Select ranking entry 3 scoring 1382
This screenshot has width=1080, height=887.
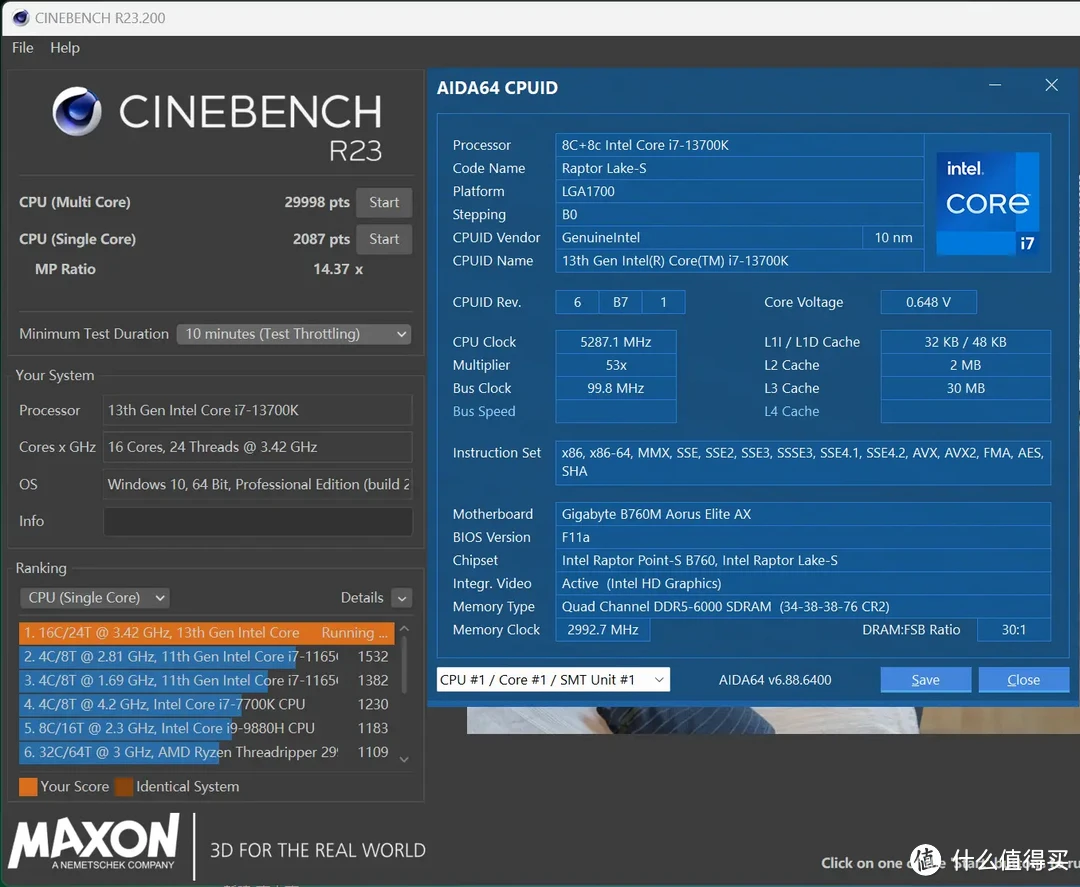[207, 680]
